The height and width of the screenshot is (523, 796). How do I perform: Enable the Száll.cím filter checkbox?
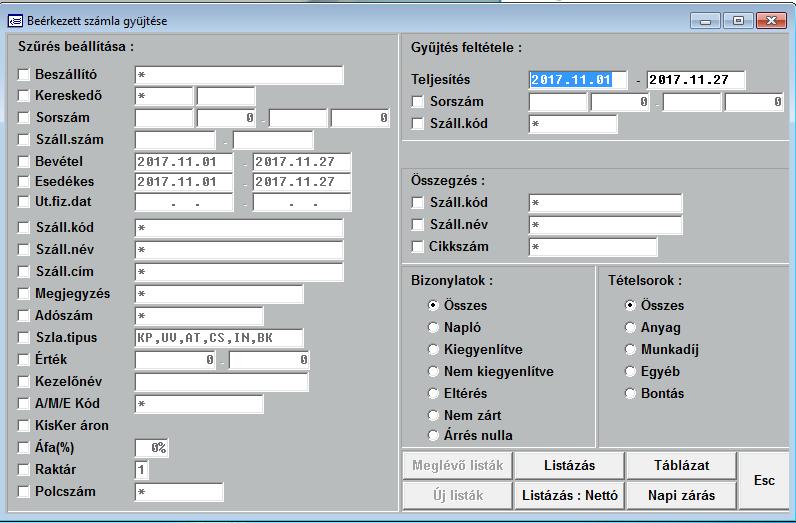pyautogui.click(x=24, y=271)
